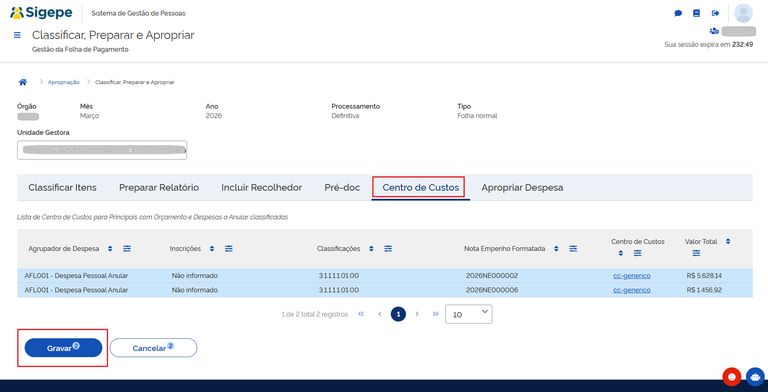The height and width of the screenshot is (392, 768).
Task: Click AFL001 Despesa Pessoal Anular in 2026NE000006 row
Action: [76, 290]
